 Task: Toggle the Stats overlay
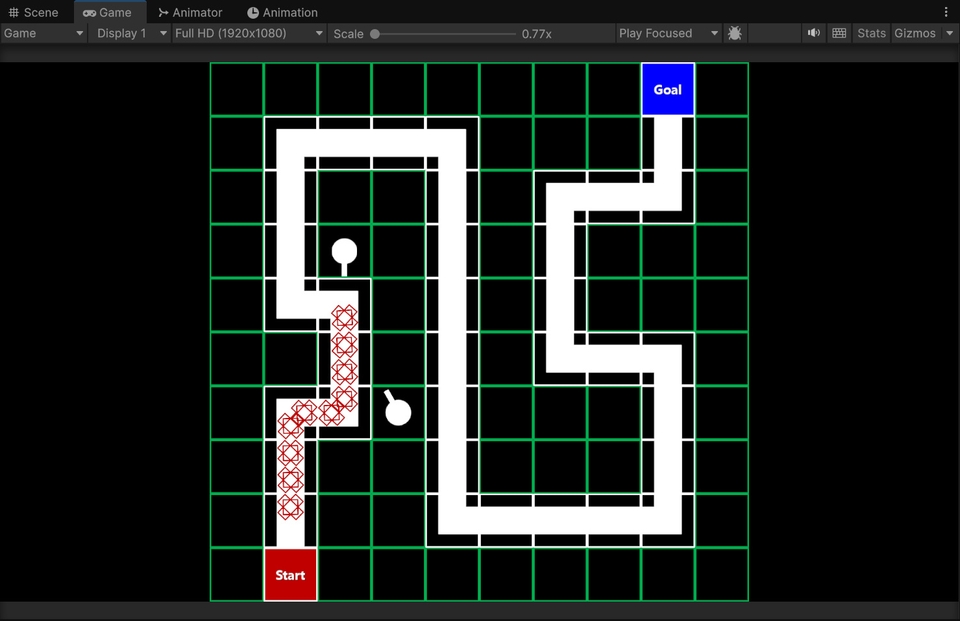click(x=871, y=33)
